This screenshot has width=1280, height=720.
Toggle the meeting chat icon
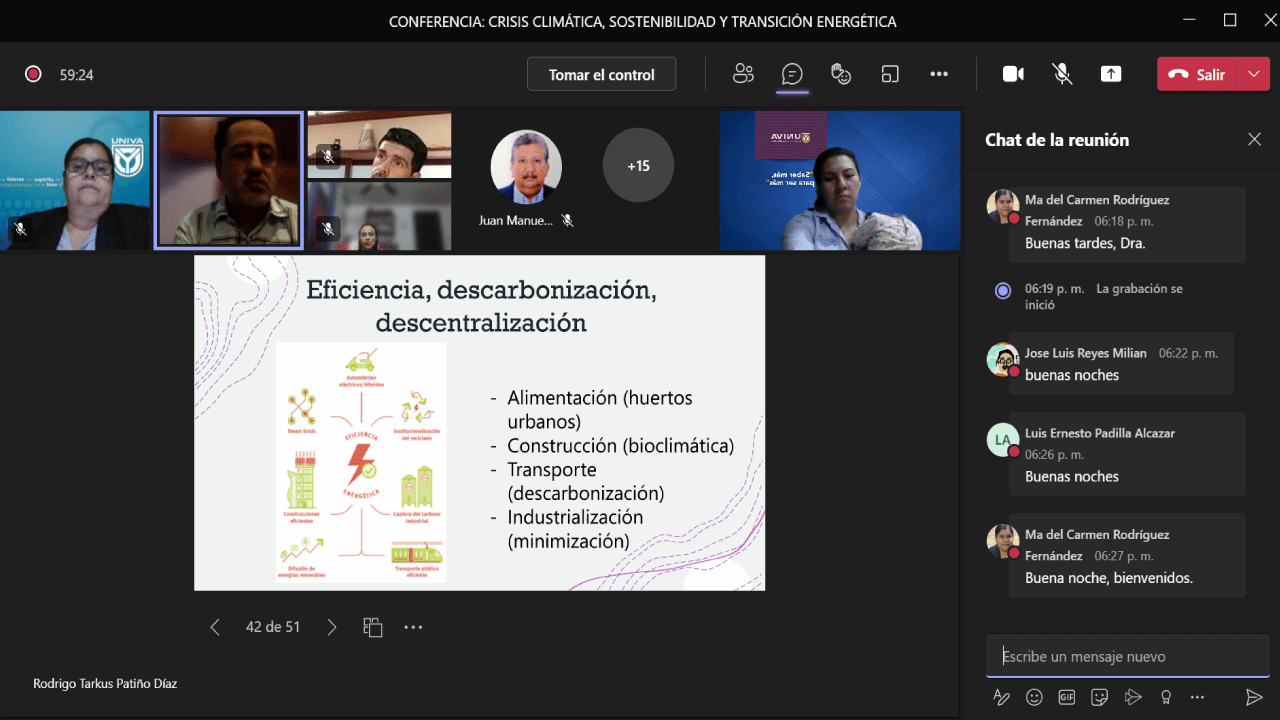click(792, 74)
